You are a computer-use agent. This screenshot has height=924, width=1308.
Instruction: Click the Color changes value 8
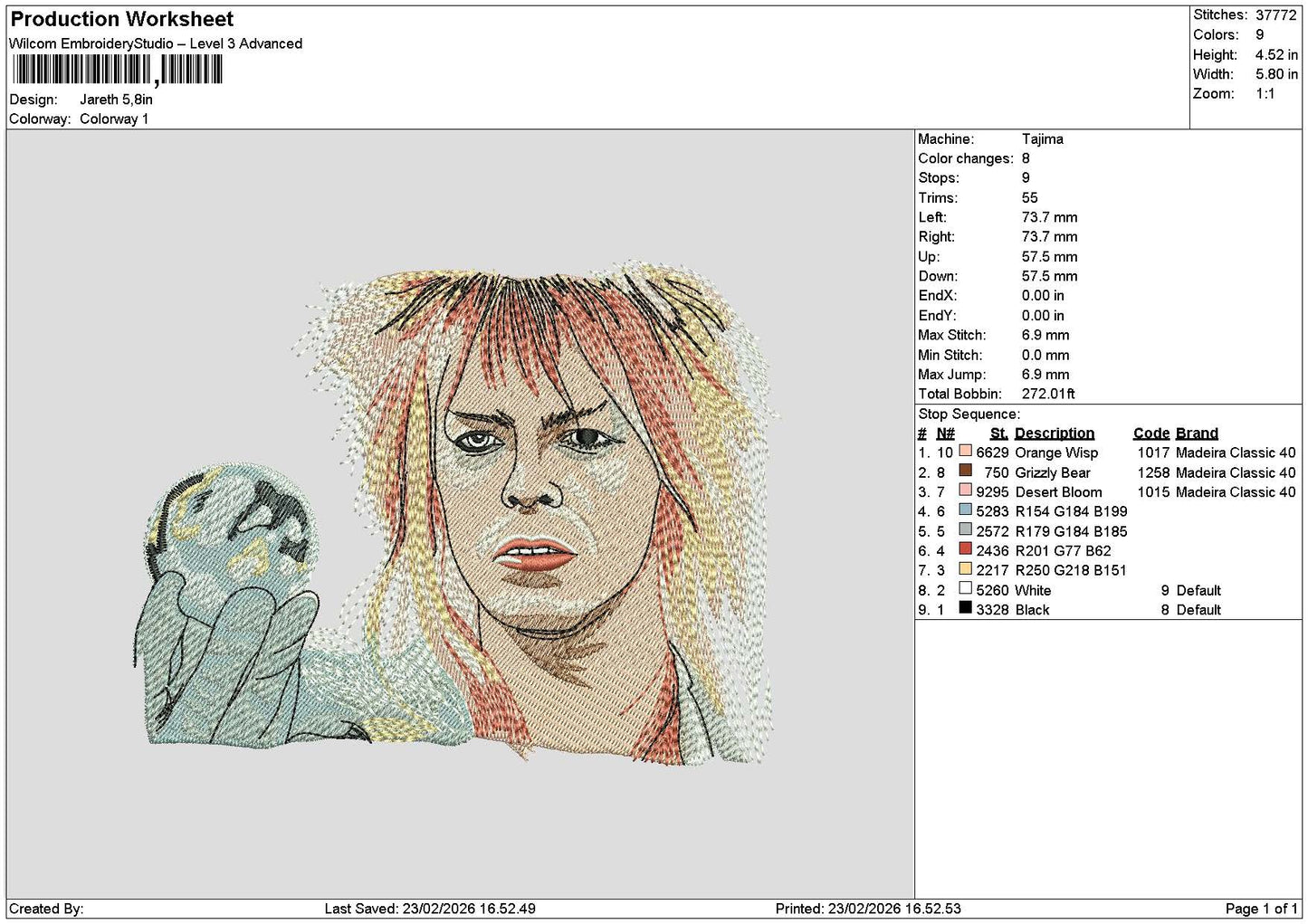tap(1026, 158)
